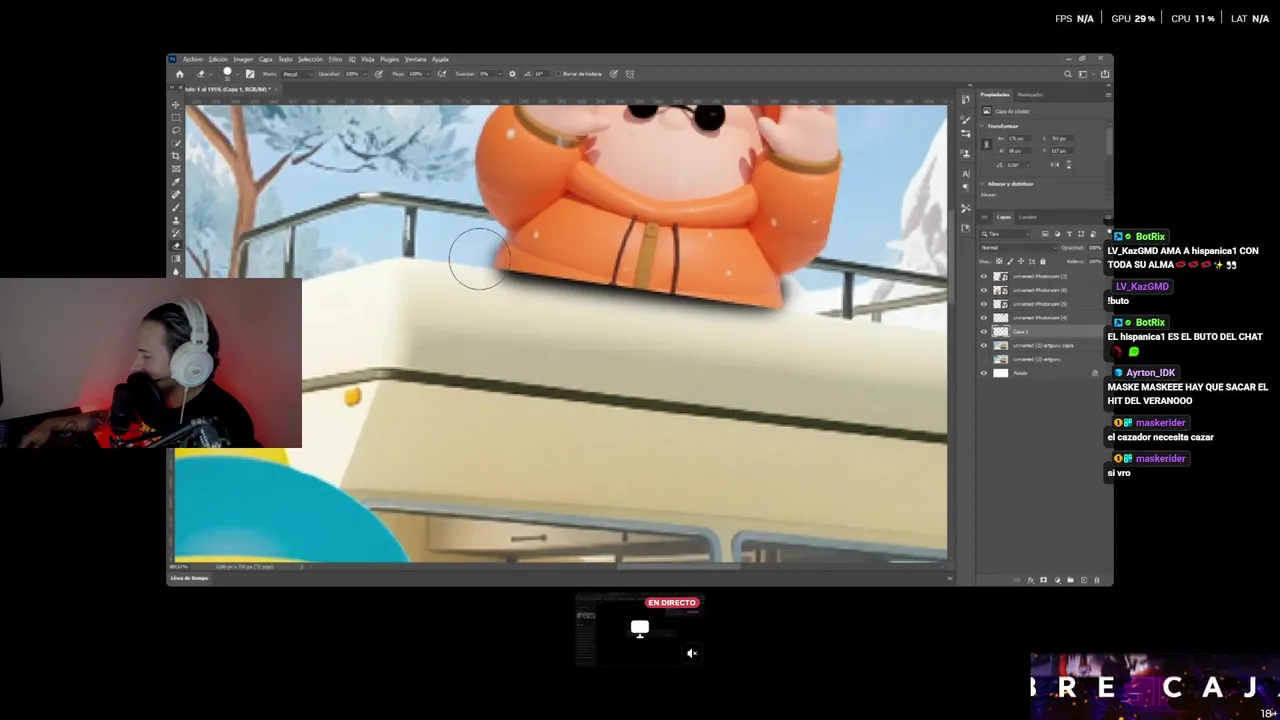Hide the unnamed-Photoroom (4) layer
The width and height of the screenshot is (1280, 720).
983,317
